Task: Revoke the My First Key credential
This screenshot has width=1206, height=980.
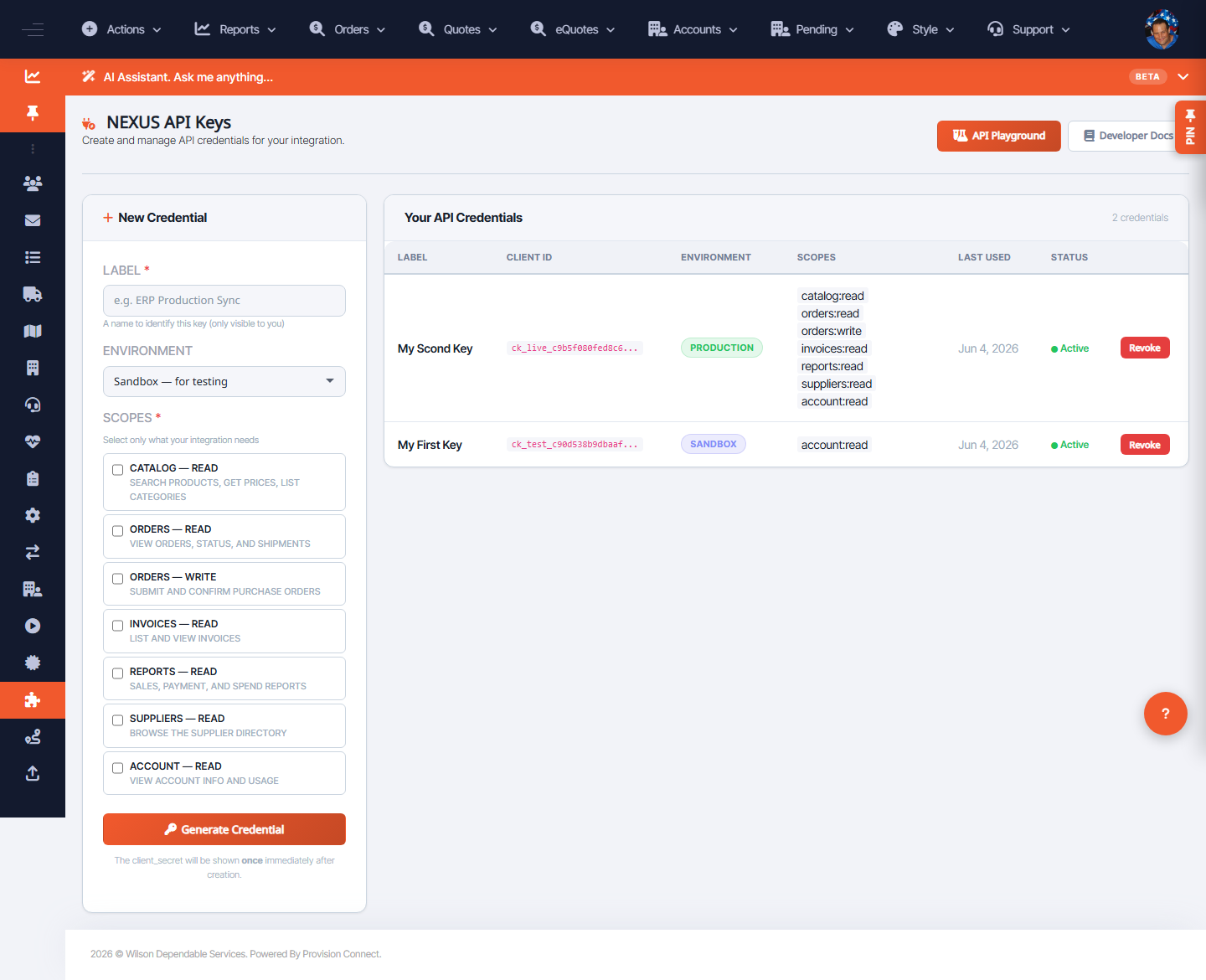Action: pos(1145,445)
